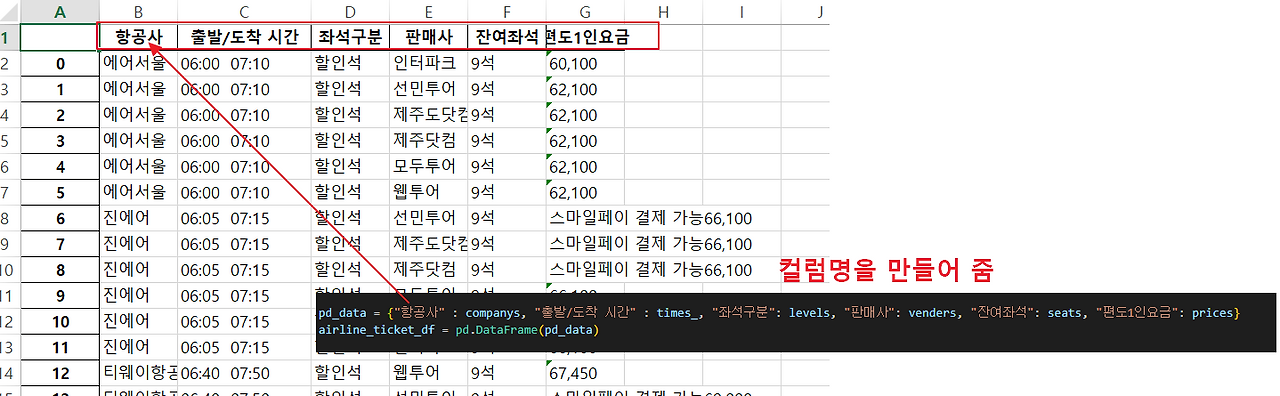Viewport: 1280px width, 396px height.
Task: Select column D header
Action: (350, 12)
